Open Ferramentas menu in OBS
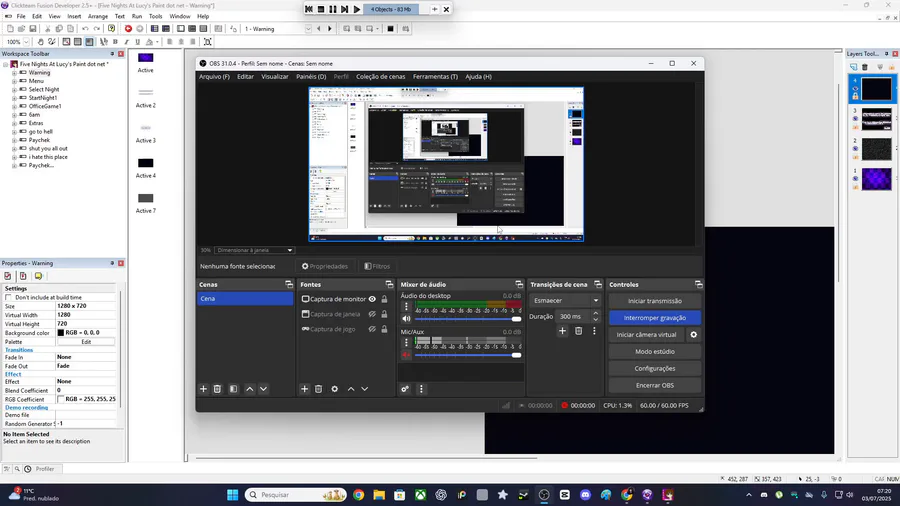The image size is (900, 506). point(435,76)
